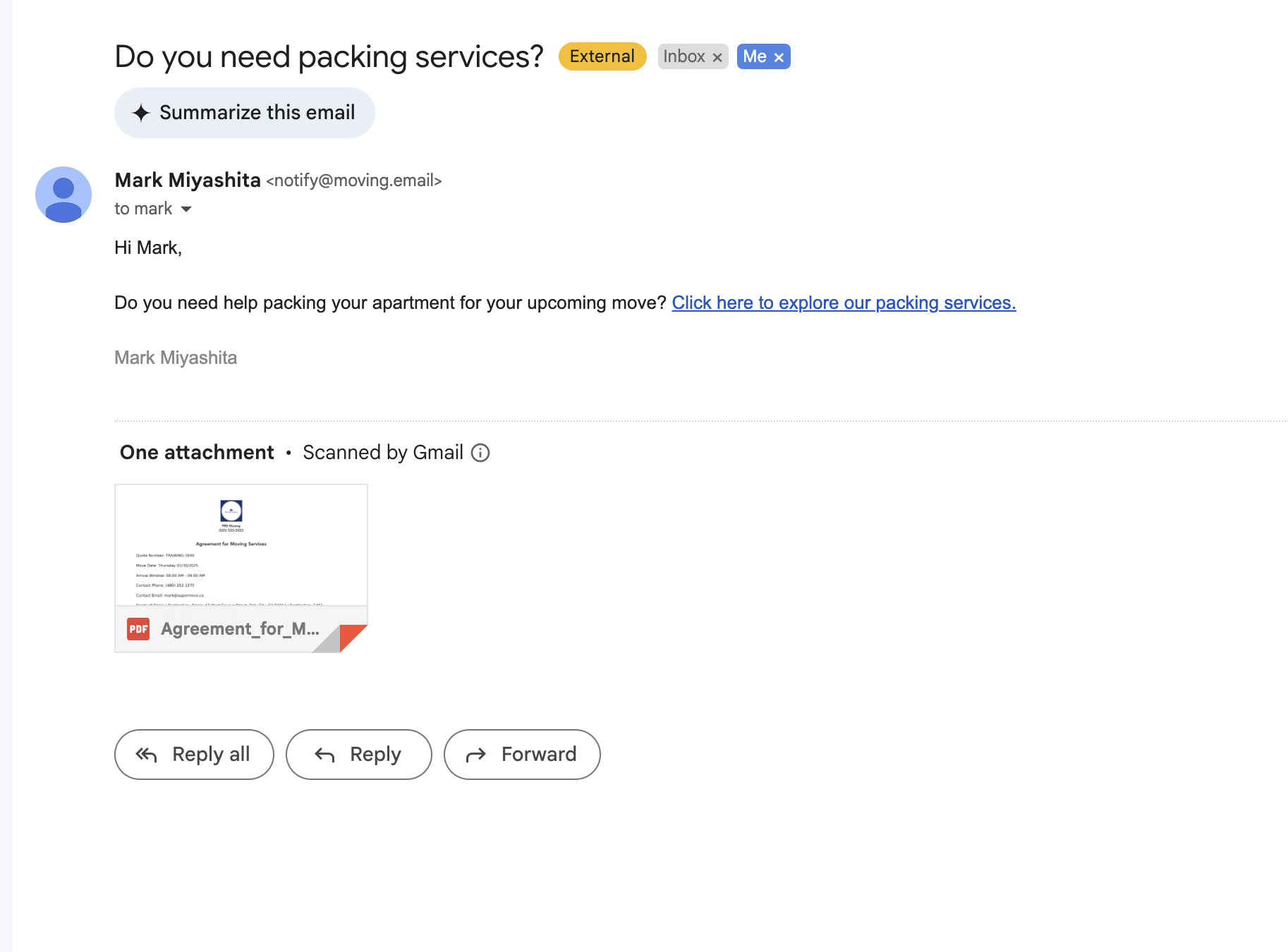Remove the Me label with its x
The image size is (1288, 952).
click(x=779, y=57)
